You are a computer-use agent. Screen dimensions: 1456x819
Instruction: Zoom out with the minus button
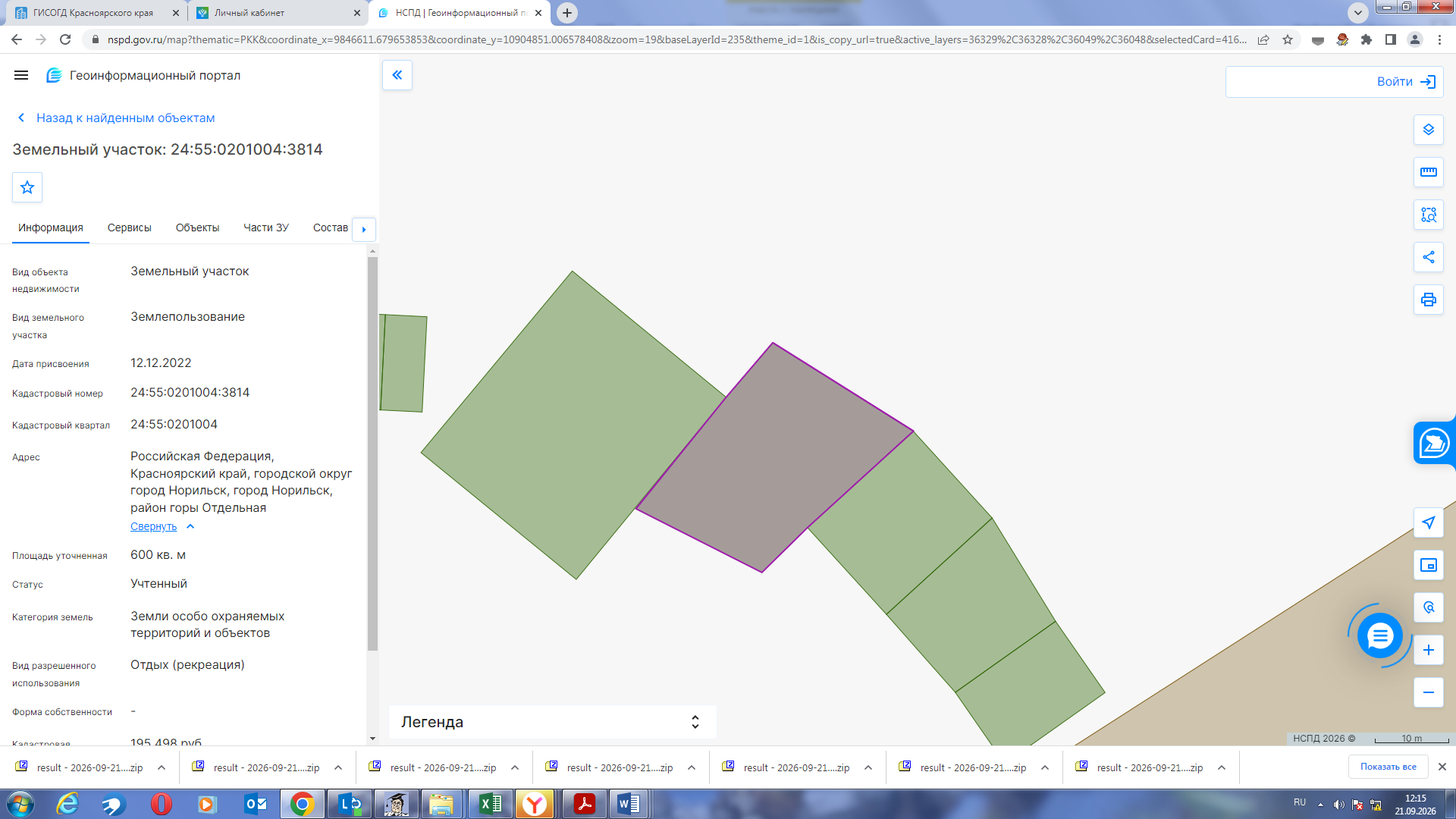[x=1428, y=692]
